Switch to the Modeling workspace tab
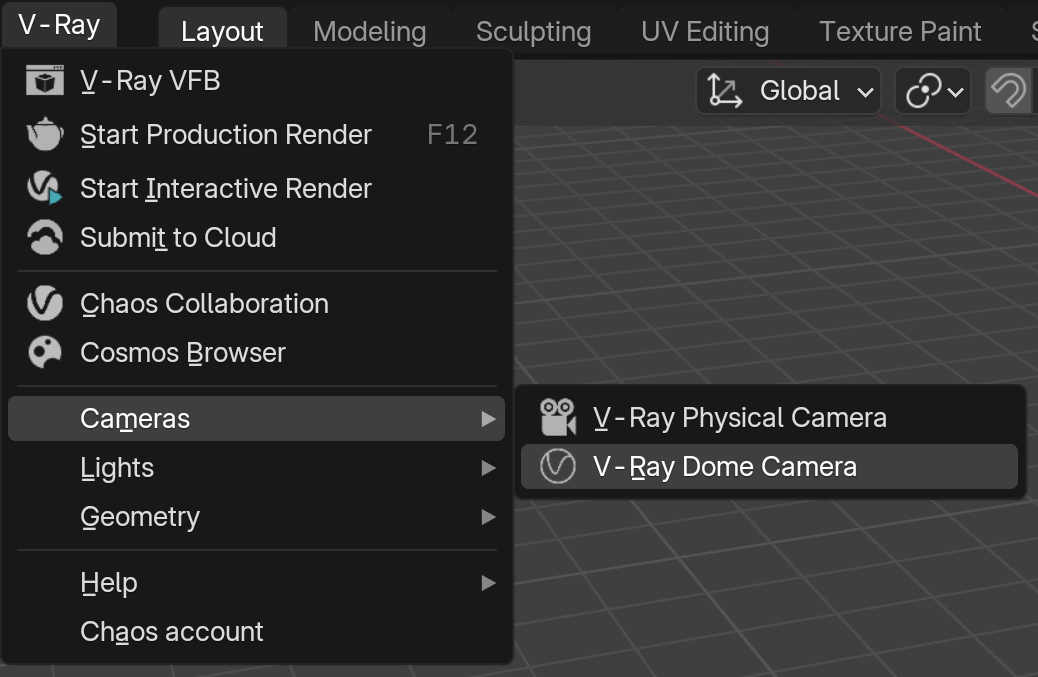The height and width of the screenshot is (677, 1038). click(369, 31)
